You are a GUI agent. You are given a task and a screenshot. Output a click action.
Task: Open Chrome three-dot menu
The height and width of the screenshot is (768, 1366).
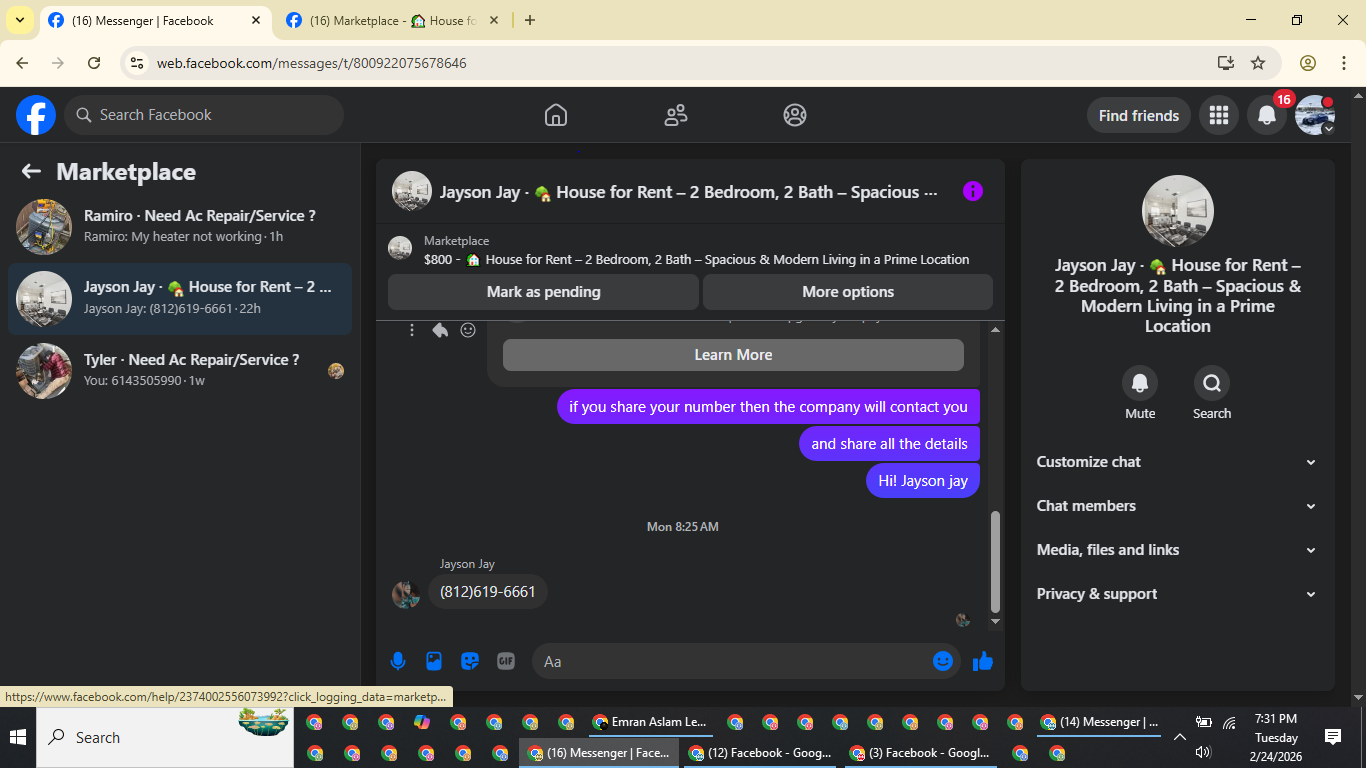tap(1344, 63)
